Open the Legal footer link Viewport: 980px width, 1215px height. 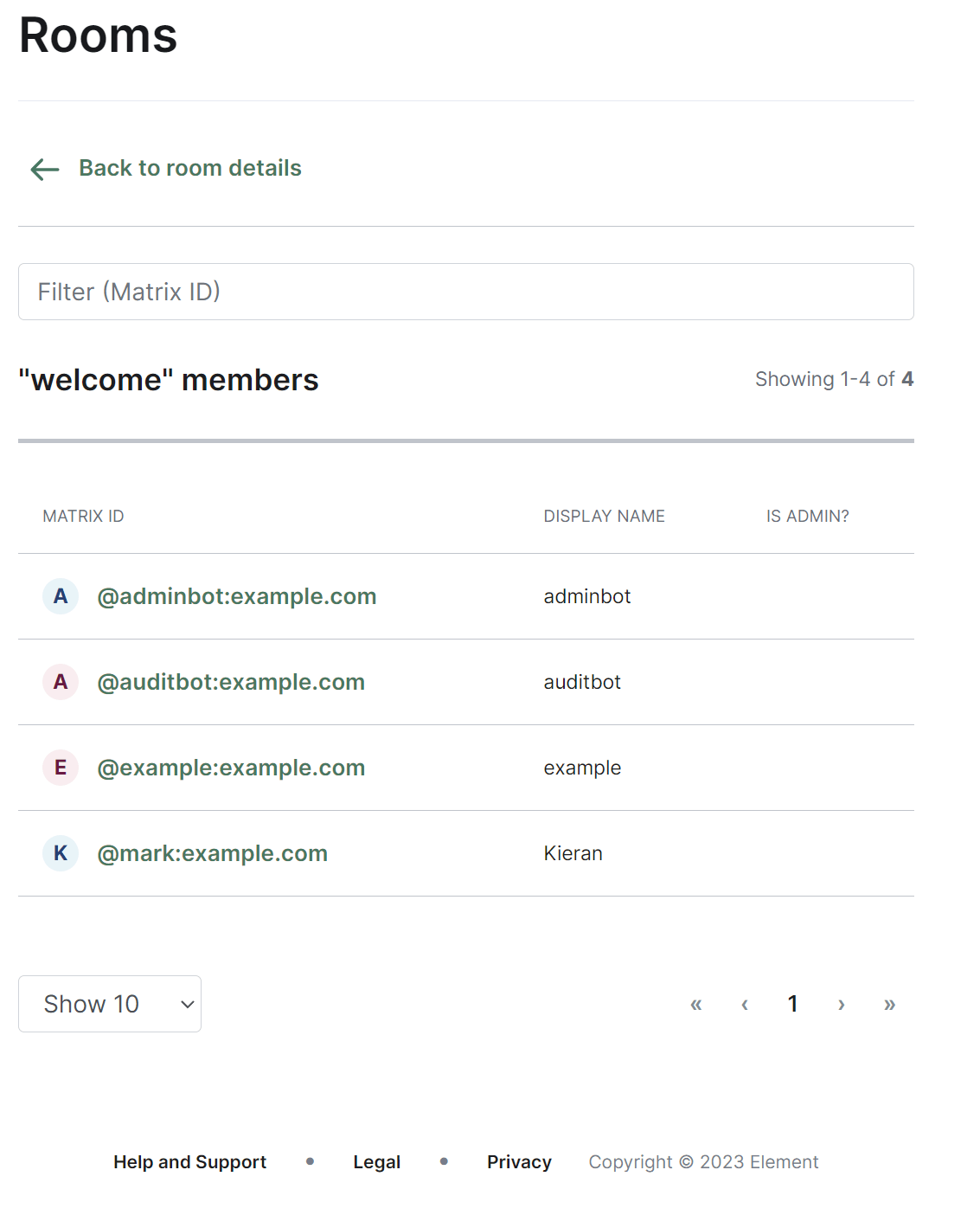377,1162
